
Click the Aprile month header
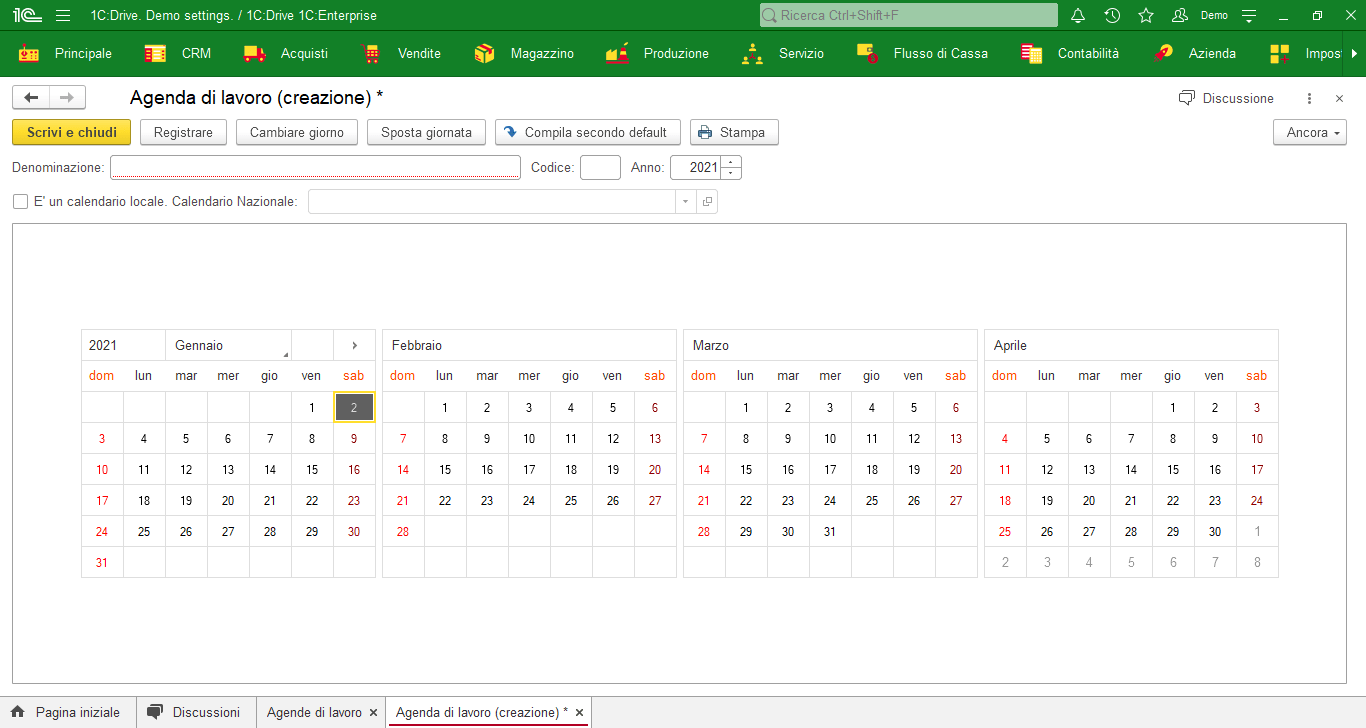point(1131,345)
